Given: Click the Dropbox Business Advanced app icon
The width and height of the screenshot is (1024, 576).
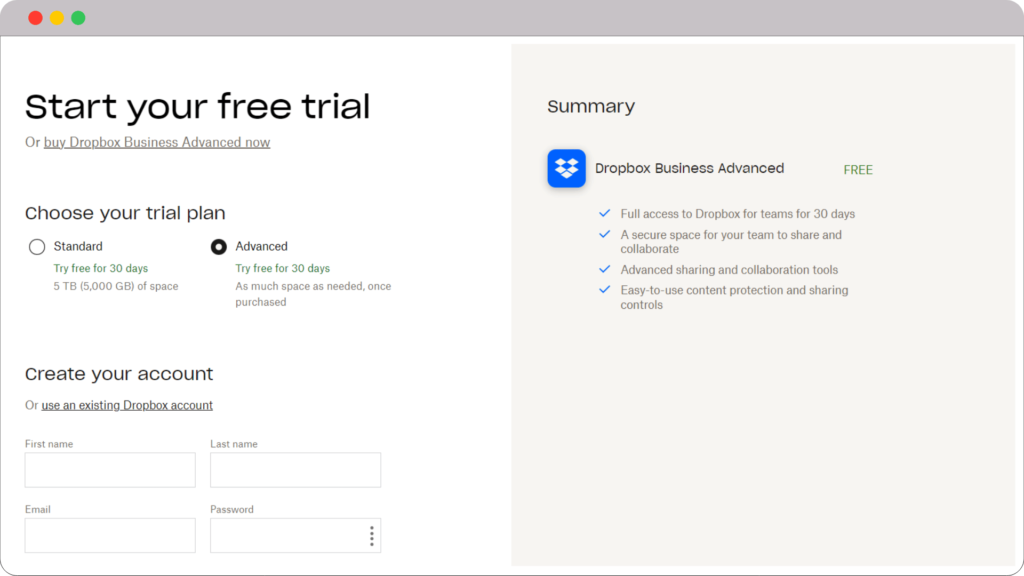Looking at the screenshot, I should pos(566,168).
